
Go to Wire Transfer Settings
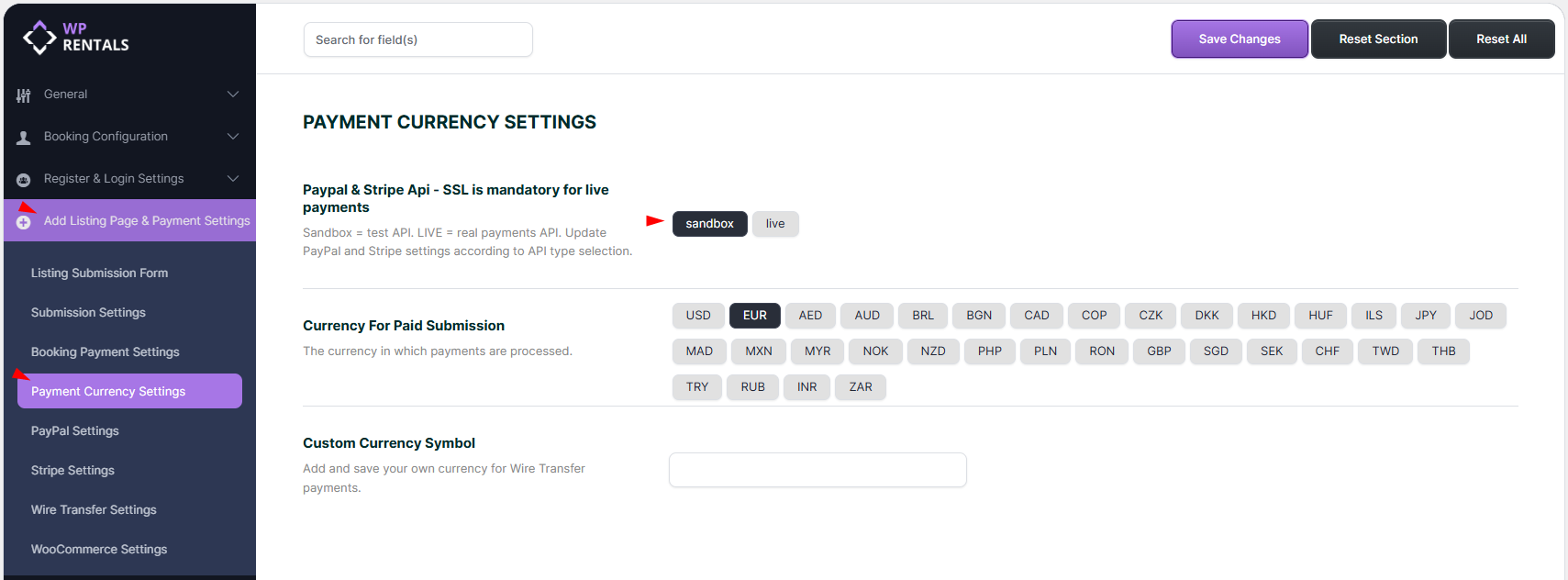[94, 510]
